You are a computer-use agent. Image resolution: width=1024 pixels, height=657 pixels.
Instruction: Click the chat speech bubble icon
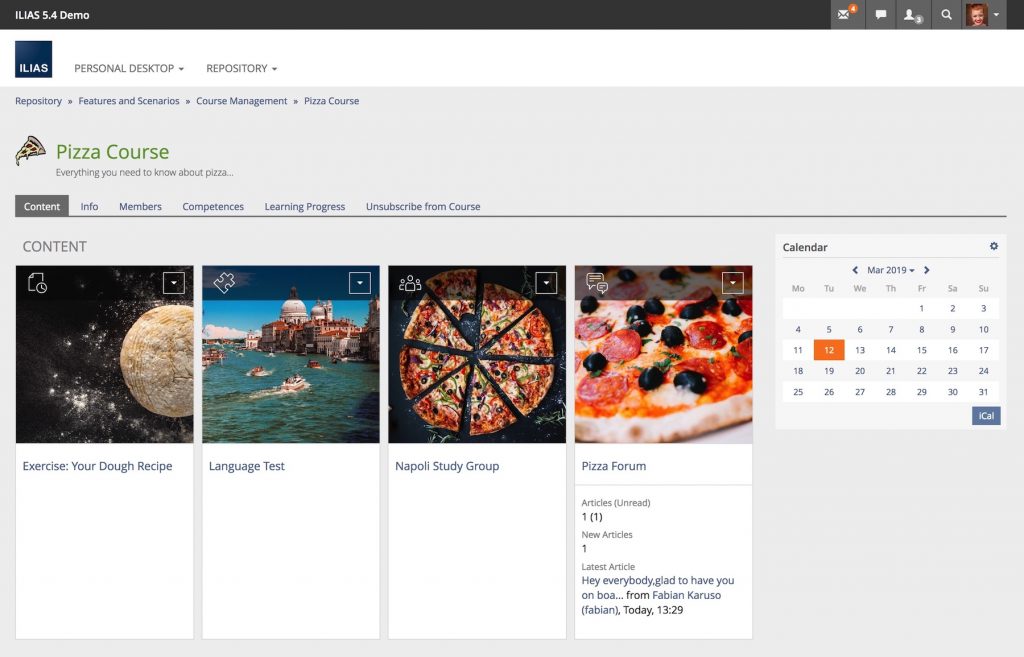point(881,15)
